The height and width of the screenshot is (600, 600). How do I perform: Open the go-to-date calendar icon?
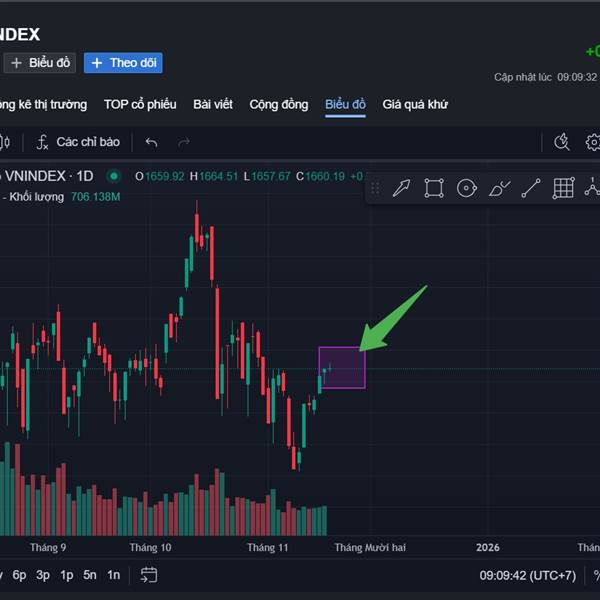149,575
